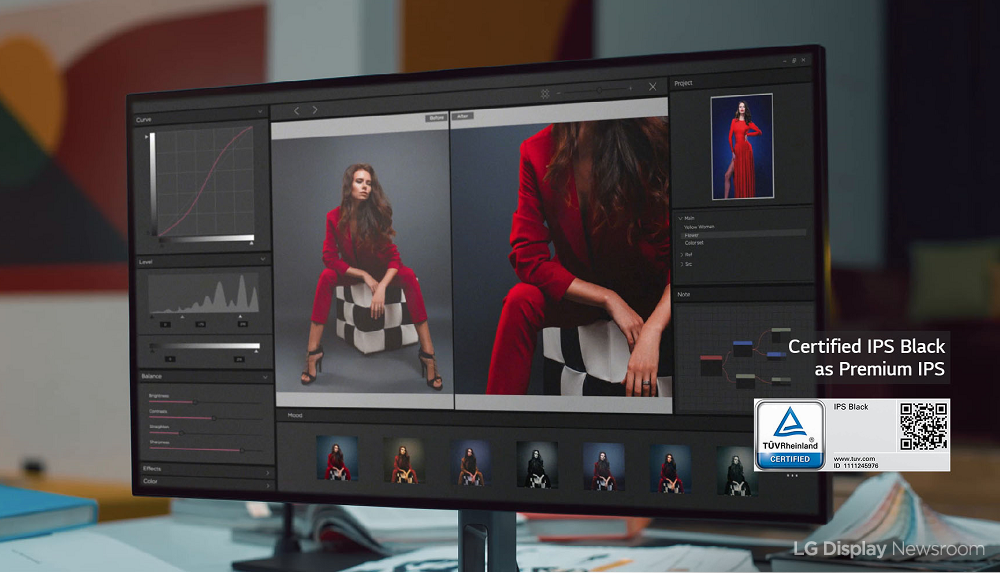The height and width of the screenshot is (573, 1000).
Task: Click the QR code on certification label
Action: click(x=923, y=427)
